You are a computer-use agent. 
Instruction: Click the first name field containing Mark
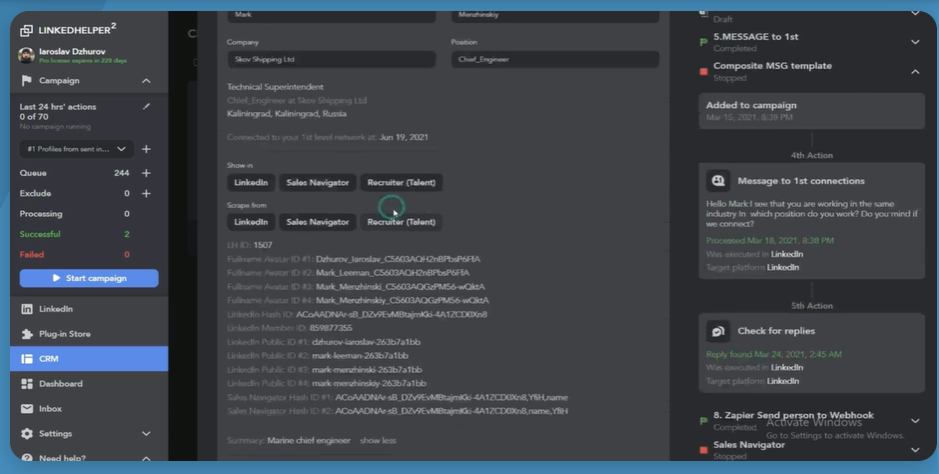point(331,16)
